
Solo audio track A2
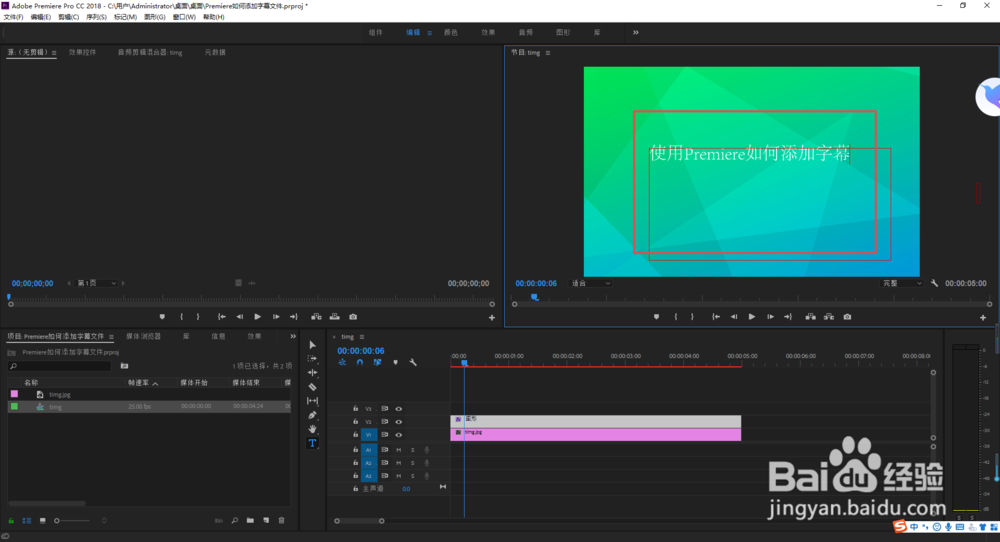point(413,463)
